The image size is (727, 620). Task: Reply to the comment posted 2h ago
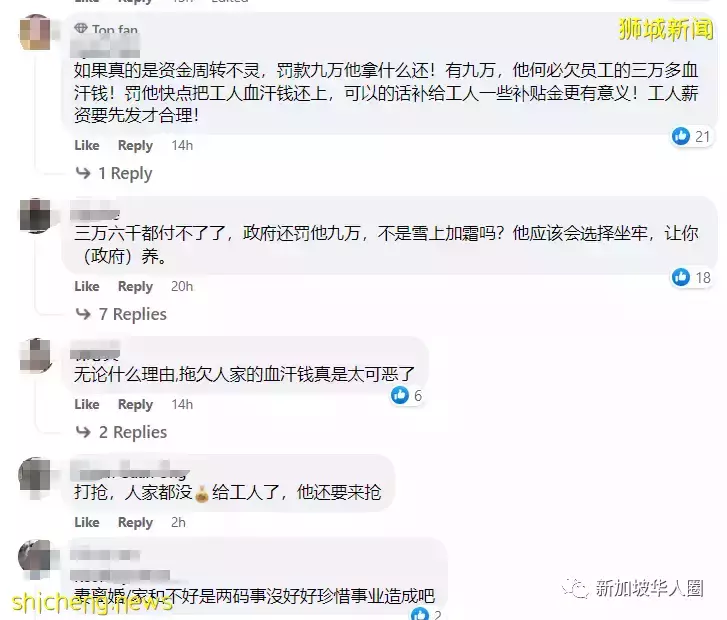(x=135, y=522)
